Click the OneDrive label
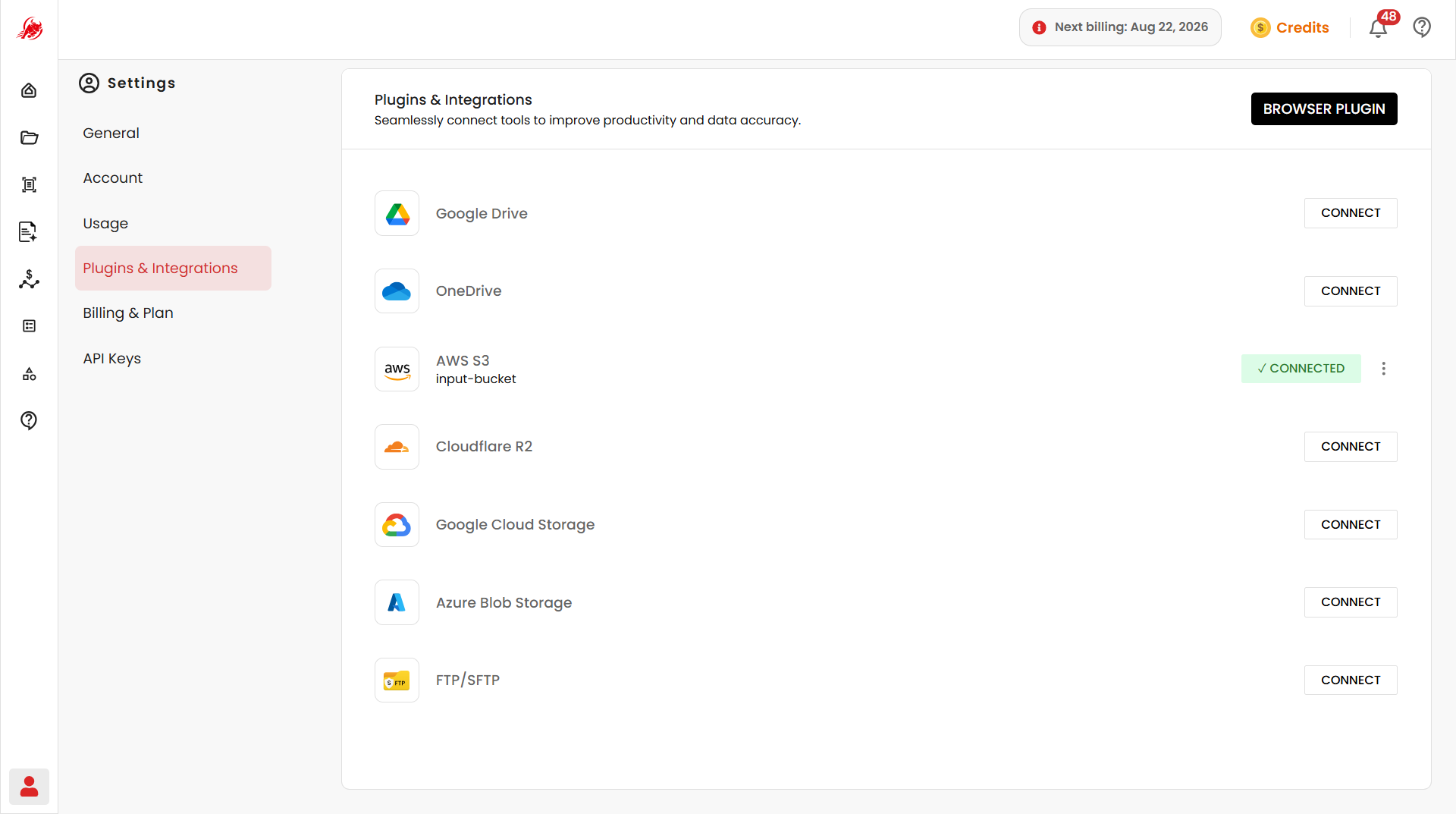Viewport: 1456px width, 814px height. click(468, 291)
